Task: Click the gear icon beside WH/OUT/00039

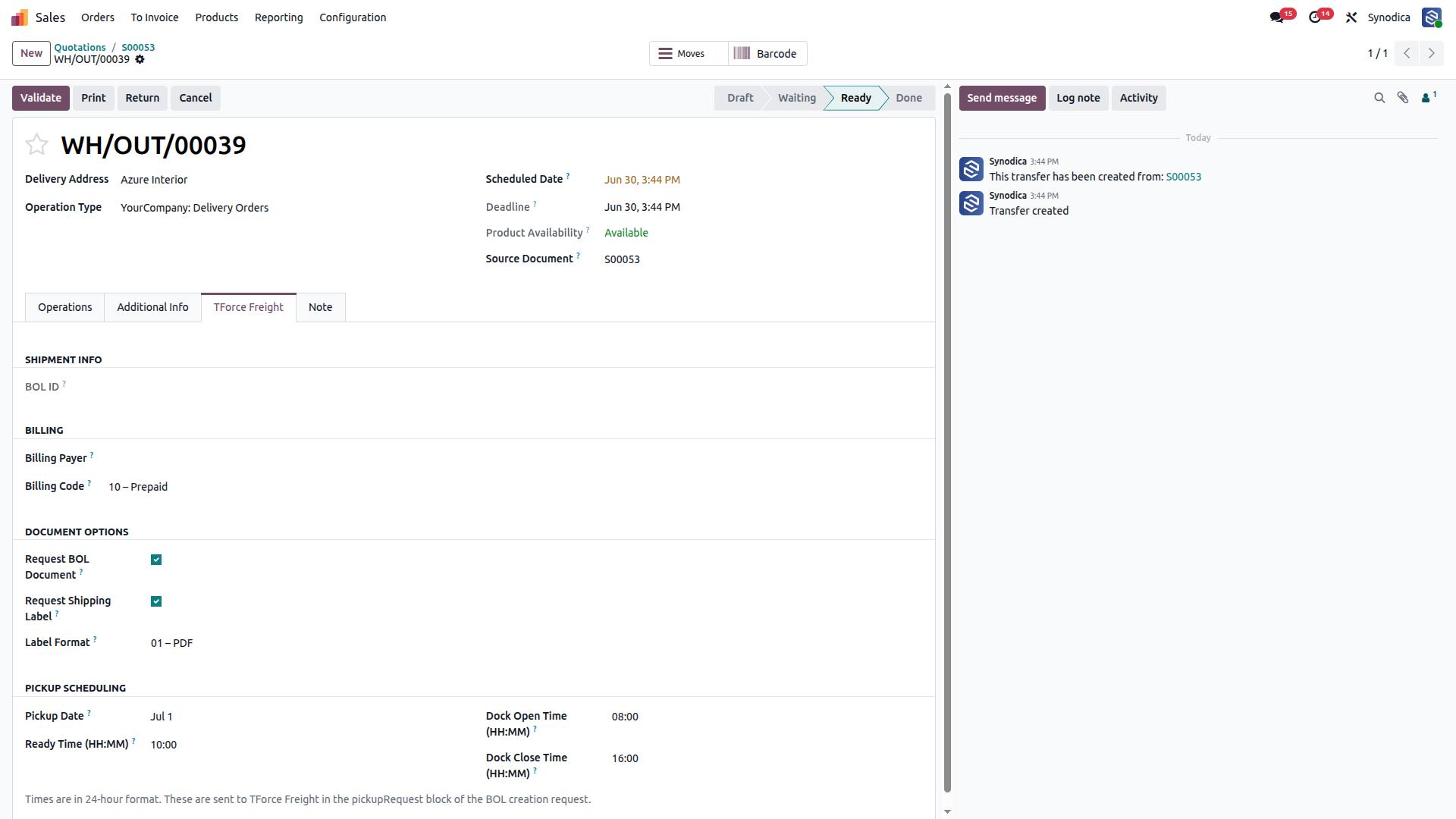Action: pyautogui.click(x=140, y=59)
